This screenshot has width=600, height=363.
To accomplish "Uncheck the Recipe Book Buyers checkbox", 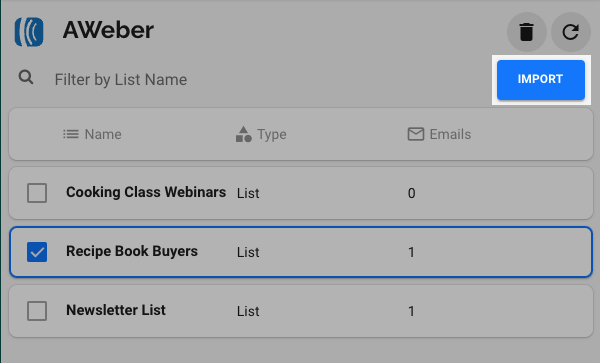I will (x=37, y=252).
